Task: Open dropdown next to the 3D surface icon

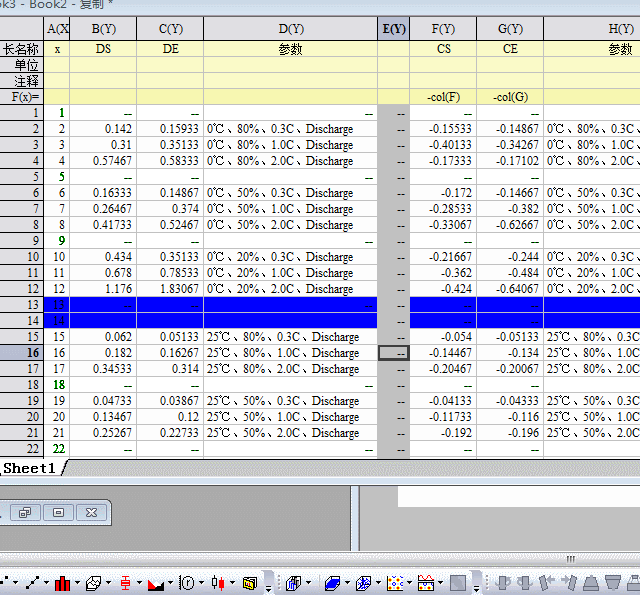Action: [x=346, y=583]
